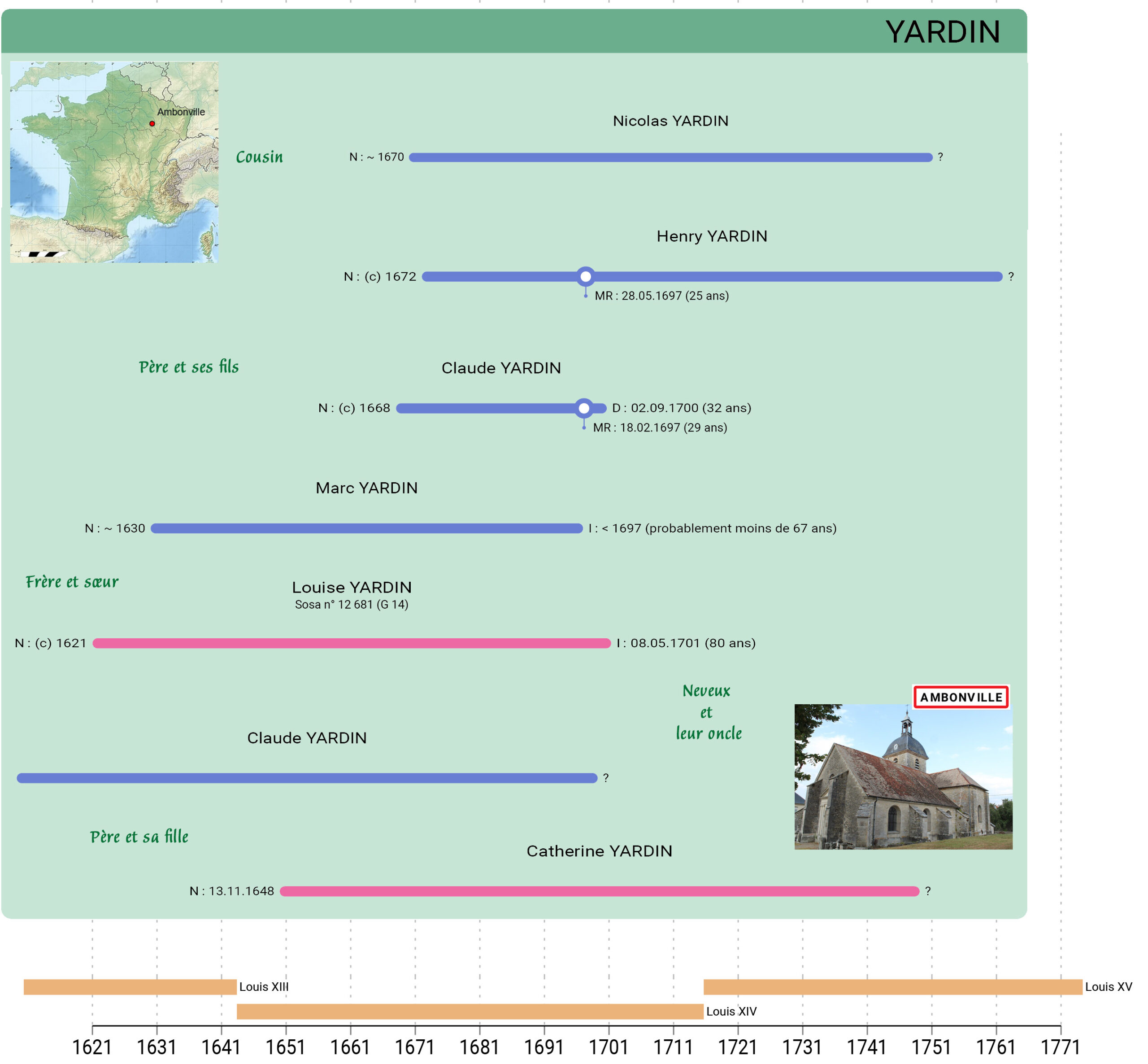The image size is (1148, 1064).
Task: Click the Marc YARDIN name label
Action: pyautogui.click(x=366, y=488)
